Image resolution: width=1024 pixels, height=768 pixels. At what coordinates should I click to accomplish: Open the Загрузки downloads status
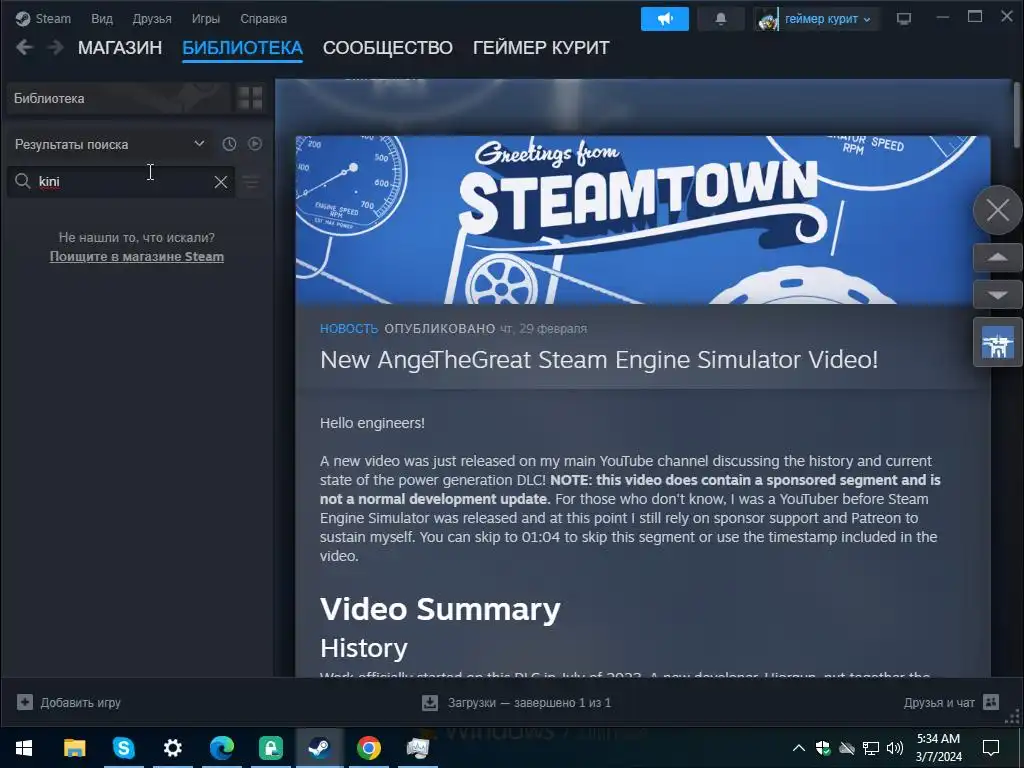[x=517, y=703]
